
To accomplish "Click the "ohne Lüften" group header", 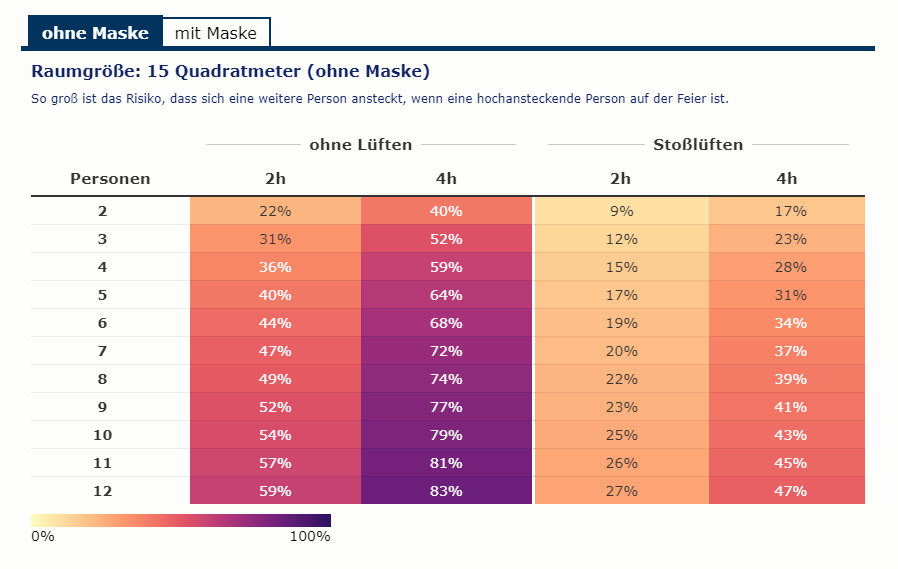I will 361,145.
